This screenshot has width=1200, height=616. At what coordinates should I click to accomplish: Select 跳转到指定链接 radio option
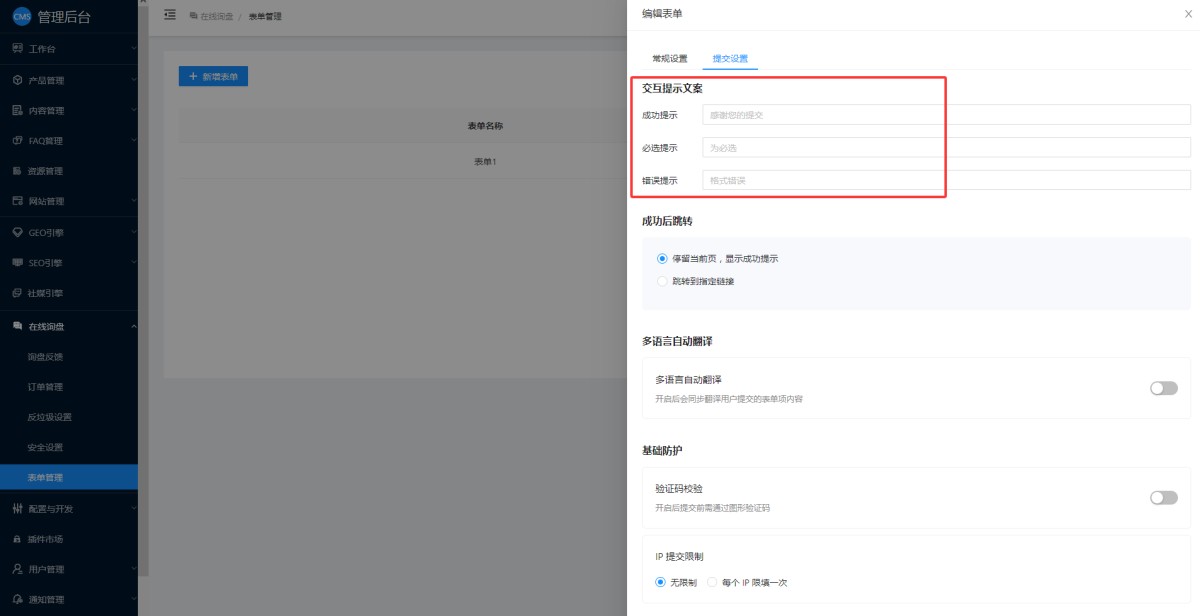coord(662,281)
